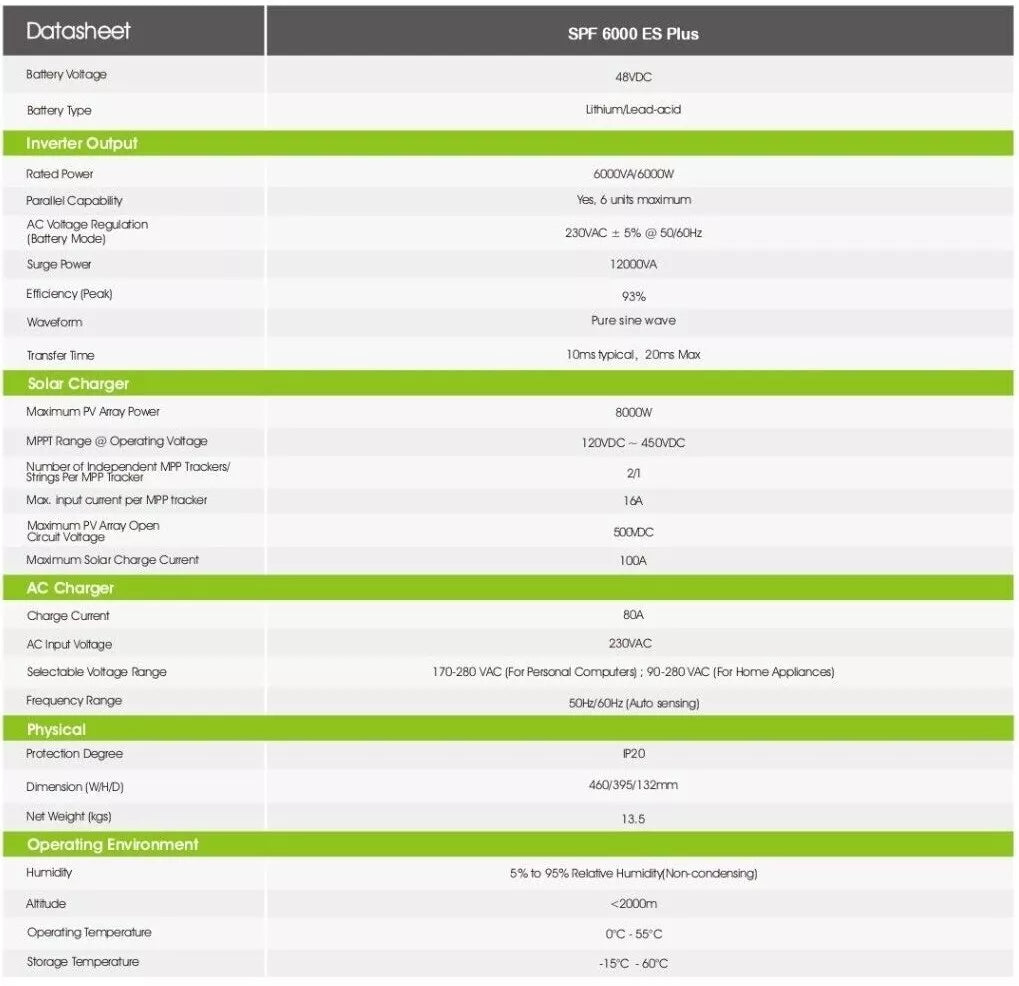Click the 8000W maximum PV array value
This screenshot has width=1019, height=986.
click(x=633, y=412)
